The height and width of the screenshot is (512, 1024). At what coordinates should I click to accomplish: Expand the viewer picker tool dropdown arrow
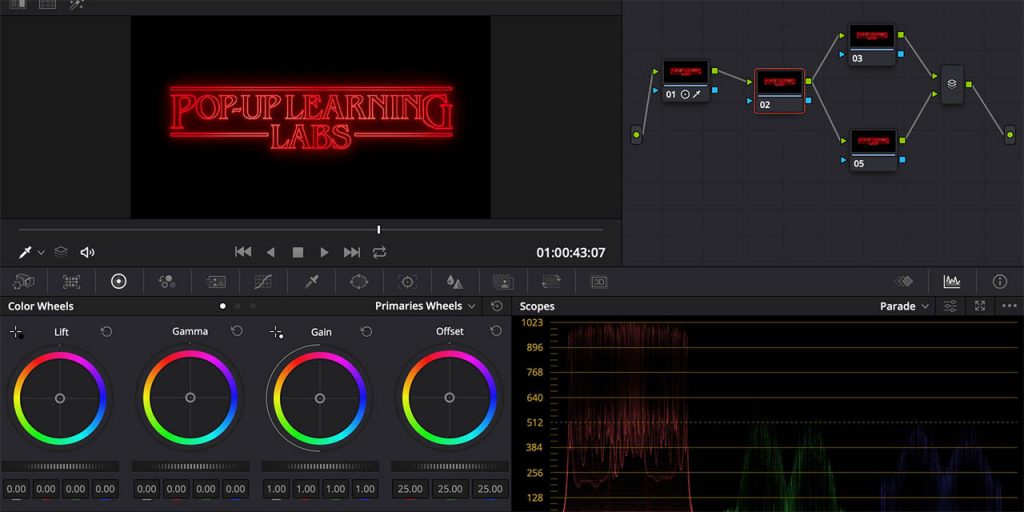pos(41,254)
